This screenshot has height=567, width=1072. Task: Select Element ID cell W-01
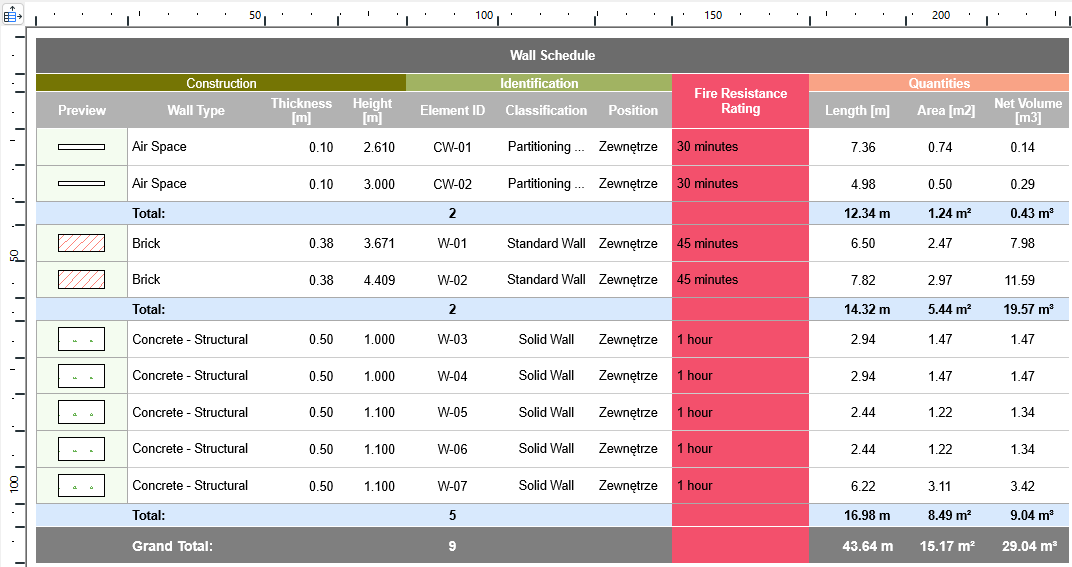(x=452, y=243)
